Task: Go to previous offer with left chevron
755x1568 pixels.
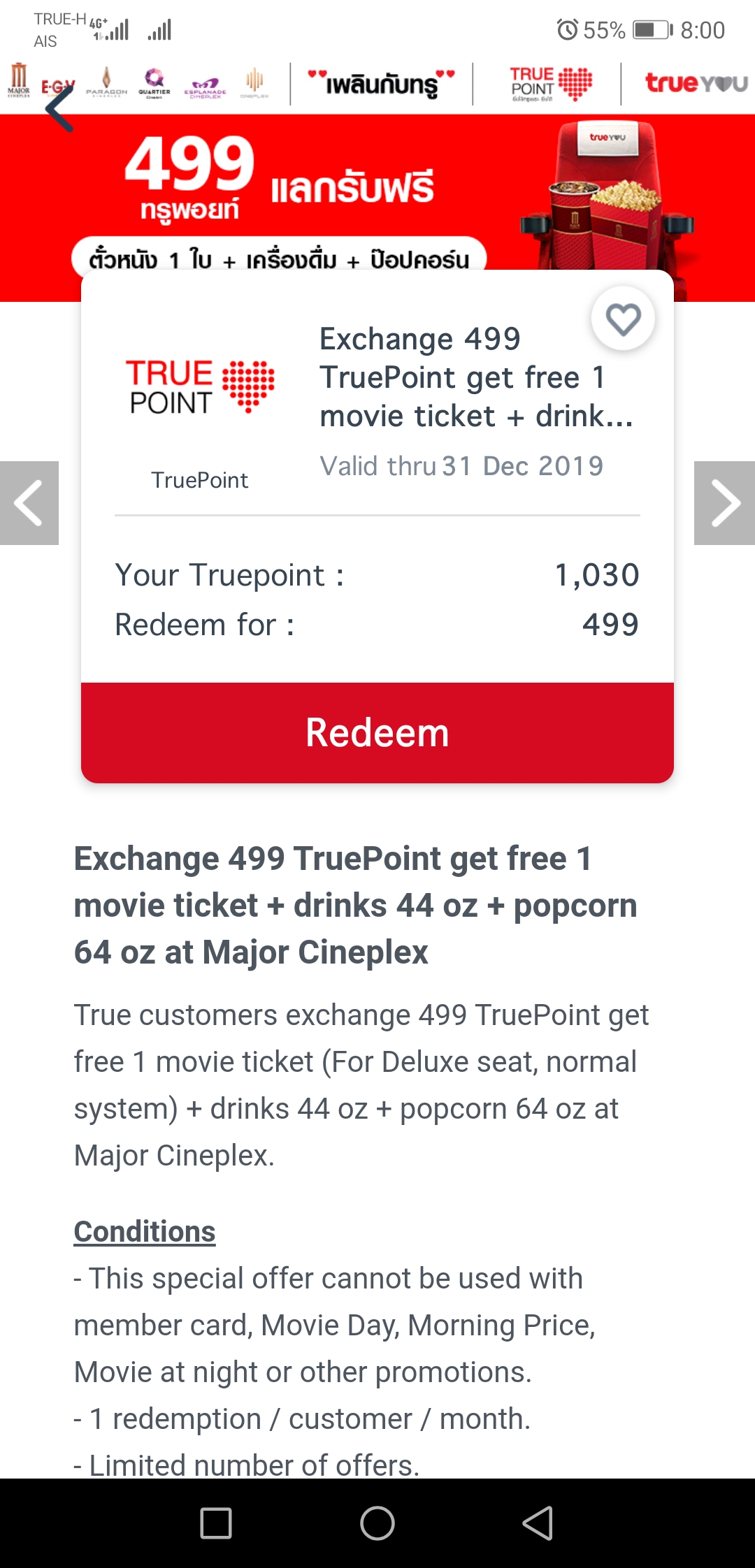Action: [x=29, y=502]
